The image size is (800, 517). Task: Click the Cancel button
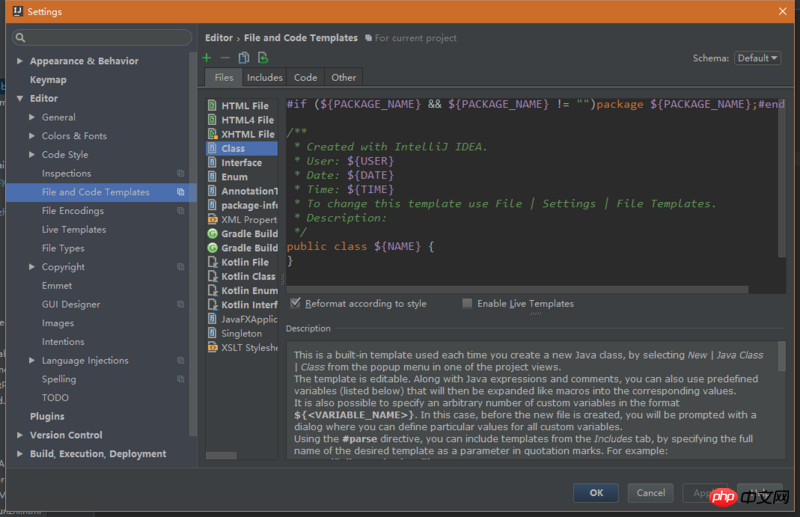(x=651, y=492)
